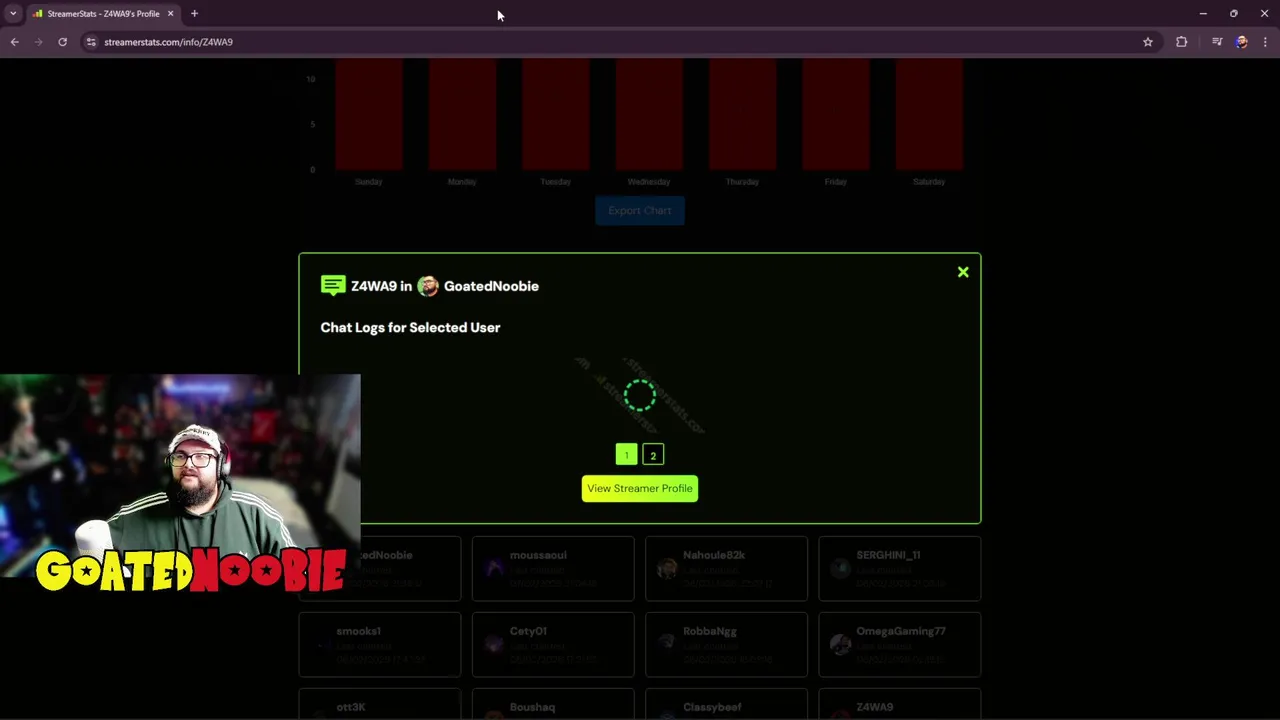Screen dimensions: 1280x720
Task: Restore down the browser window
Action: tap(1234, 14)
